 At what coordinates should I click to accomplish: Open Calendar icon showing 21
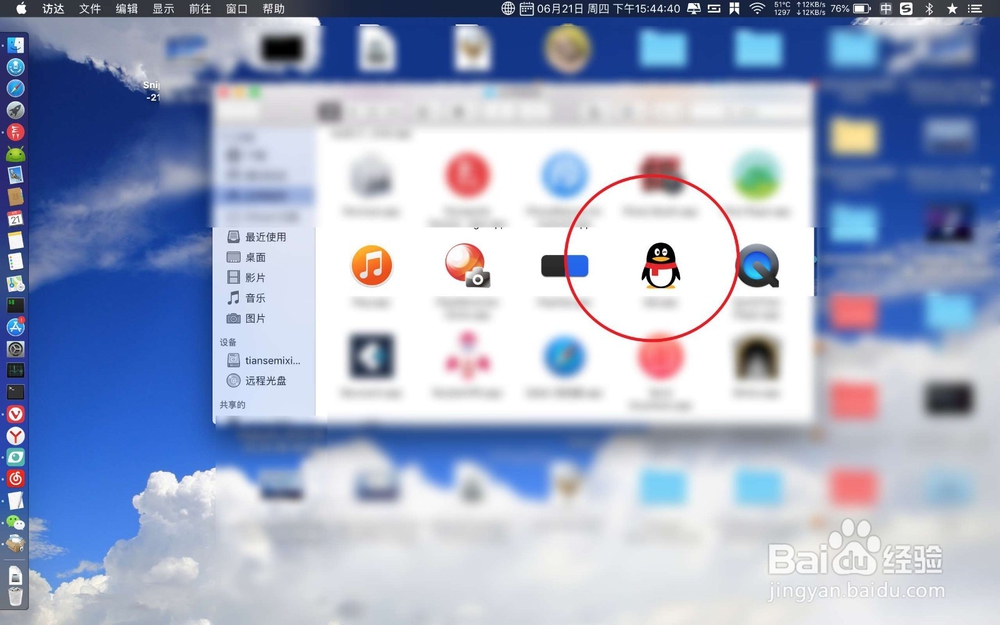(15, 219)
